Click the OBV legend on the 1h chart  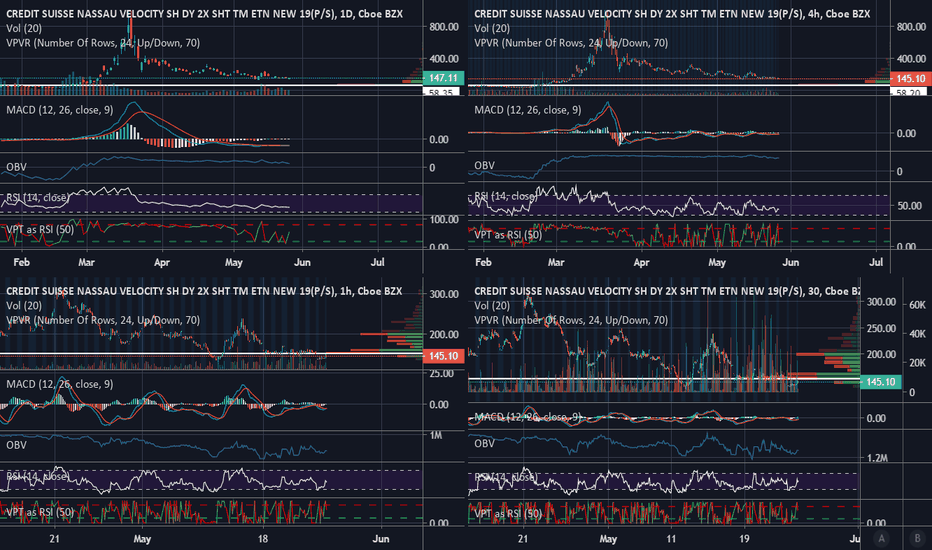coord(16,445)
